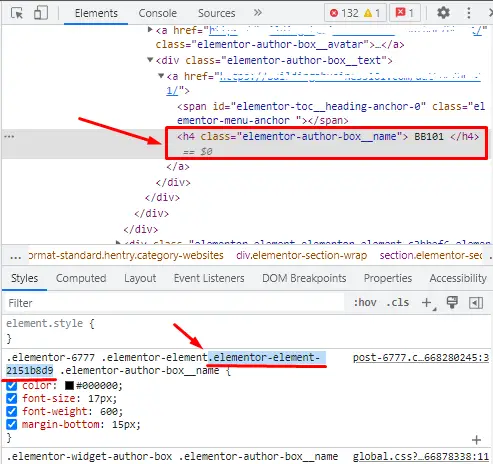Click the div.elementor-section-wrap breadcrumb
Viewport: 493px width, 464px height.
pos(301,255)
